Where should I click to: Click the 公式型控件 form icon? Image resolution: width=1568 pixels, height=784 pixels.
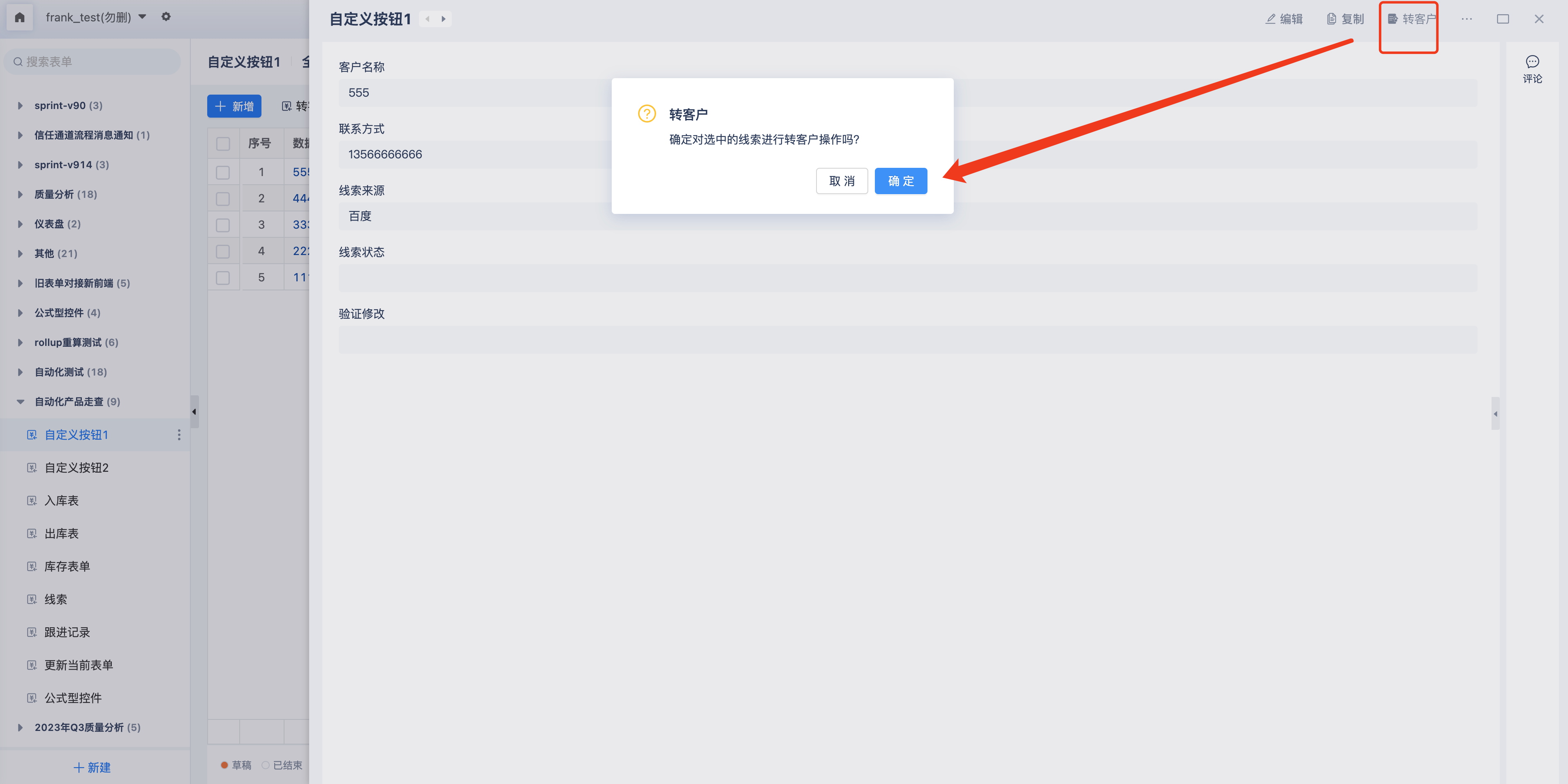pos(32,698)
